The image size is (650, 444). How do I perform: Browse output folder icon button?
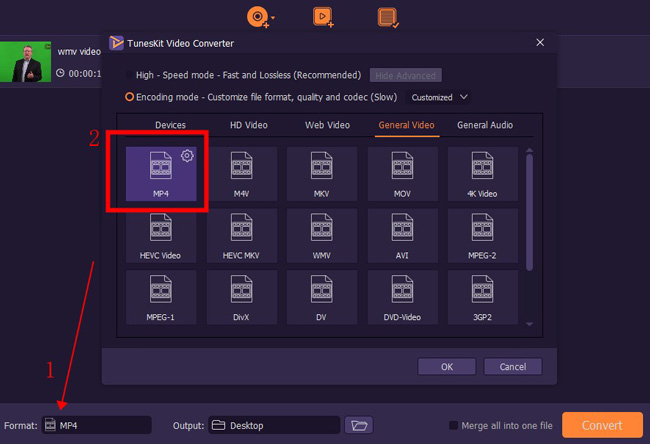359,425
